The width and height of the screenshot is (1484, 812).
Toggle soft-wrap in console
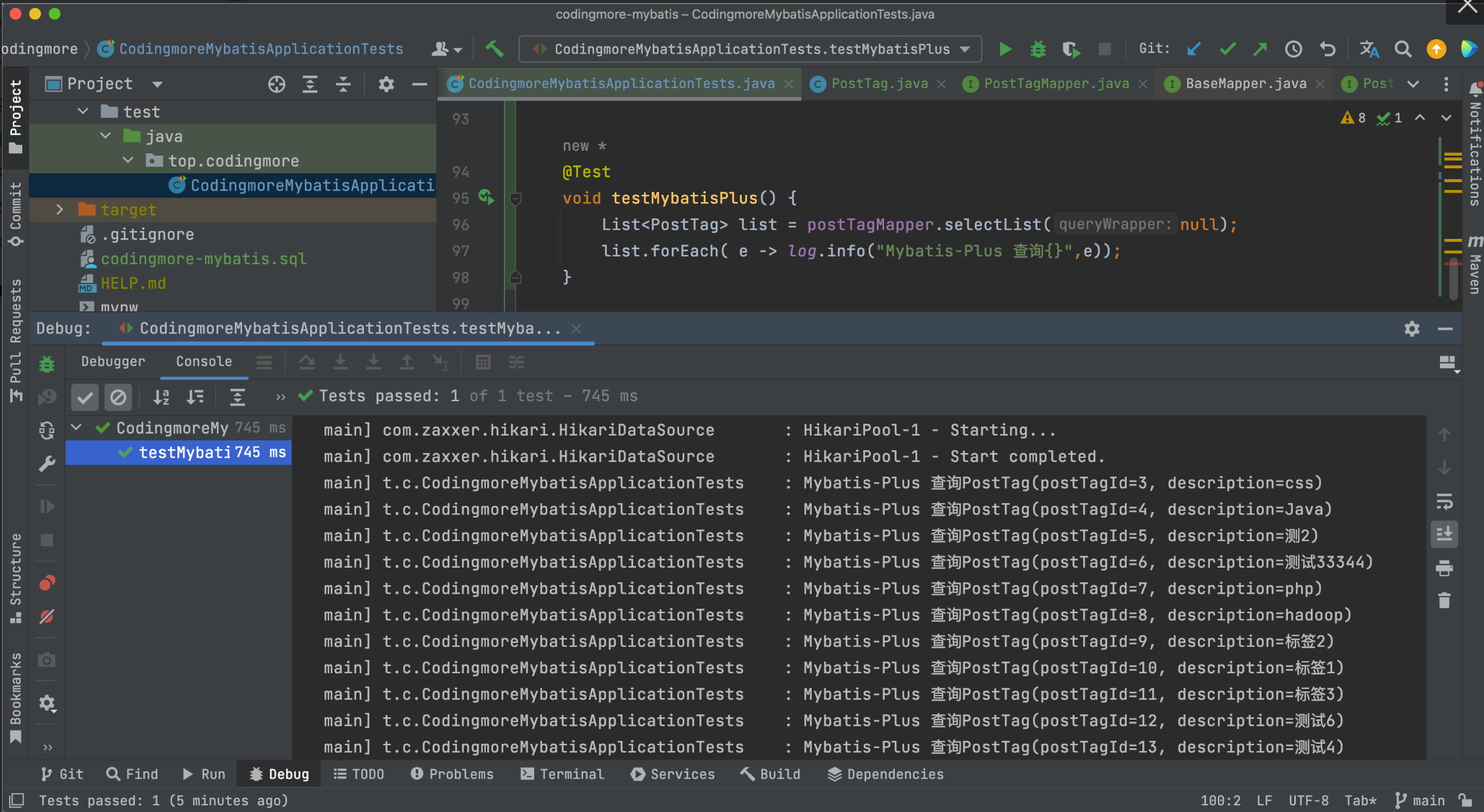click(1444, 502)
